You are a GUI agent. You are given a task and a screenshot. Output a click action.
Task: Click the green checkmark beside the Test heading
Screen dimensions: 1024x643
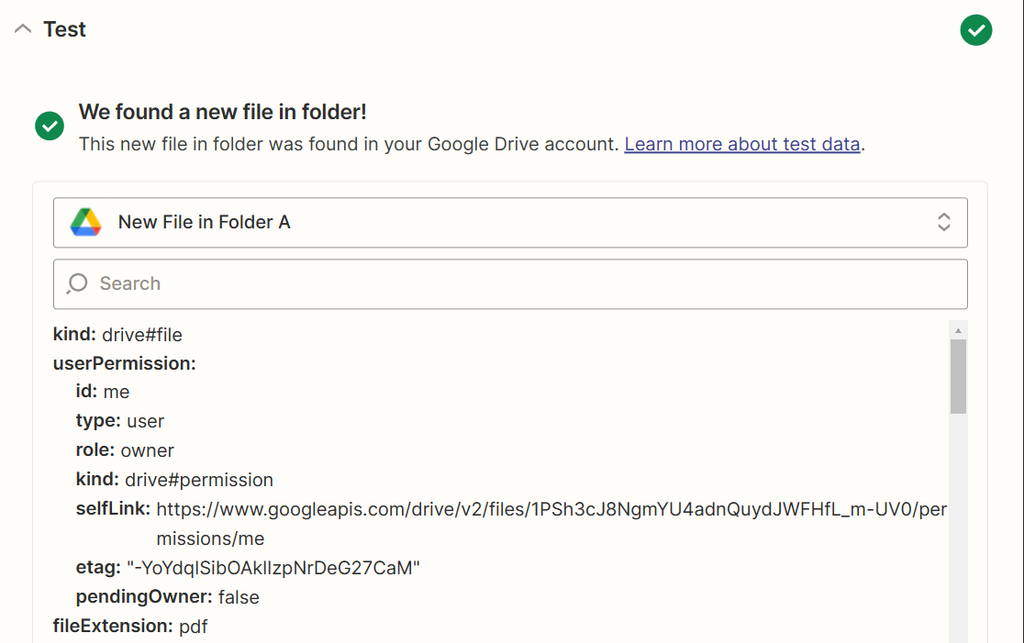click(976, 30)
